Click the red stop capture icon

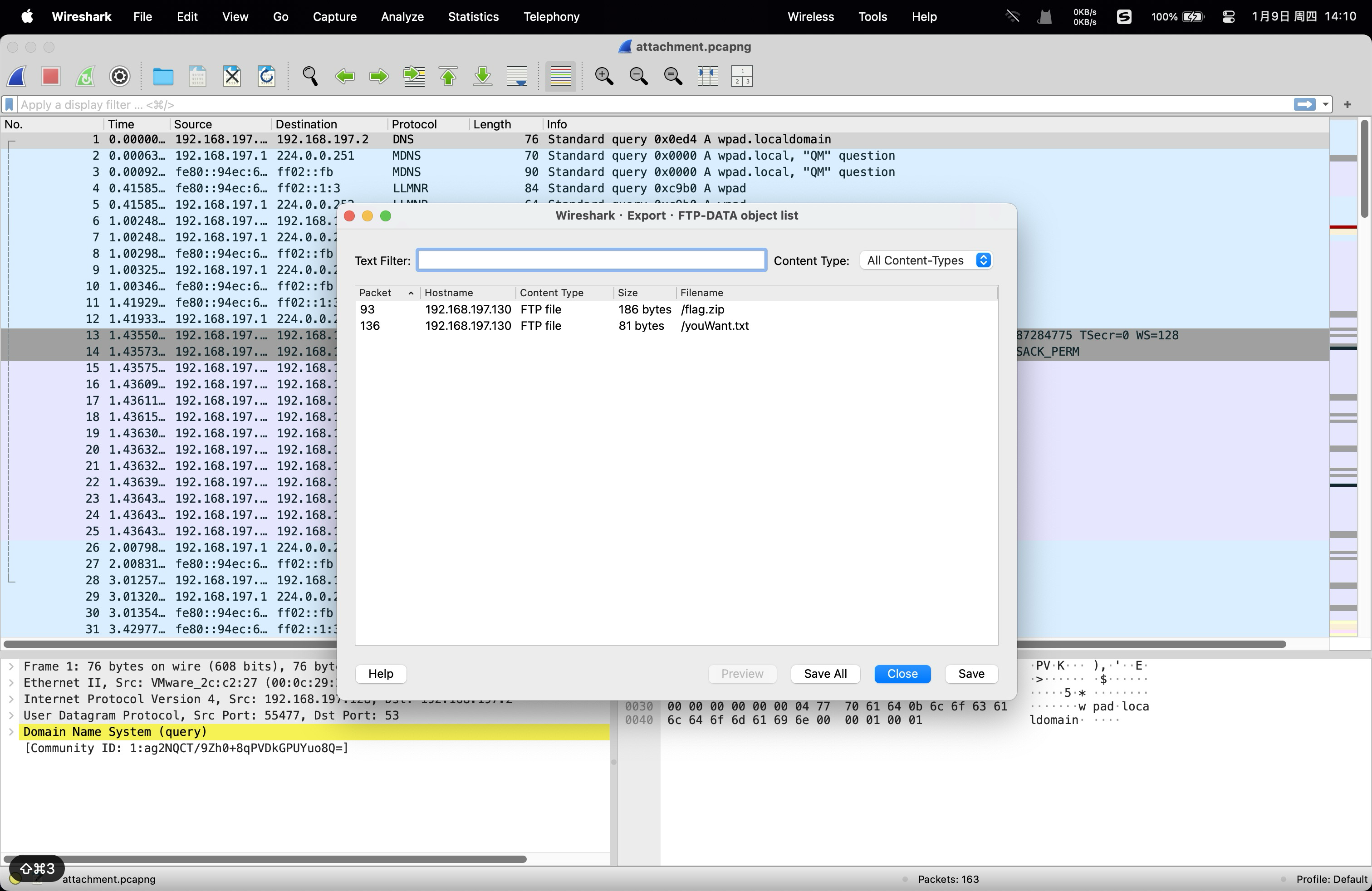[51, 76]
